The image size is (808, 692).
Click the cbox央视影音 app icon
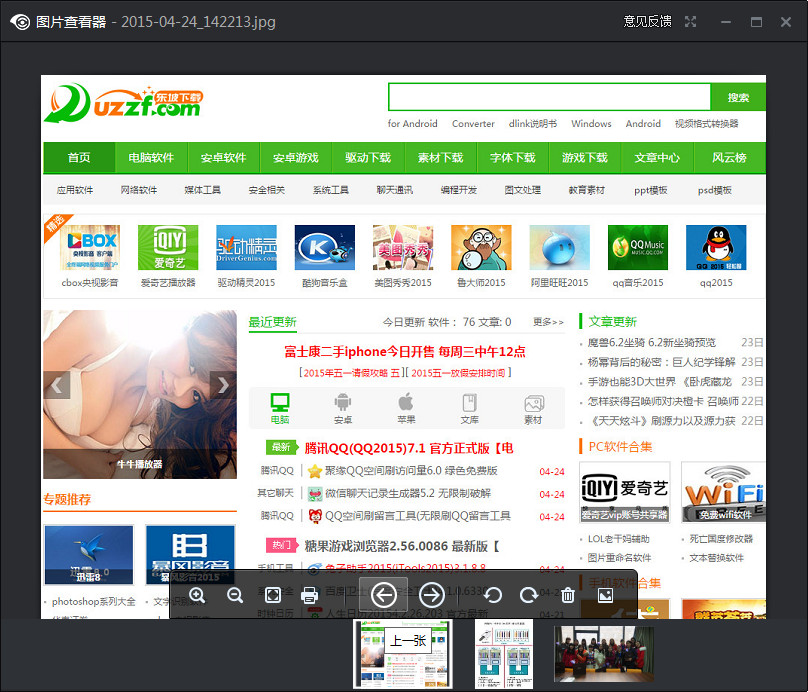point(90,247)
